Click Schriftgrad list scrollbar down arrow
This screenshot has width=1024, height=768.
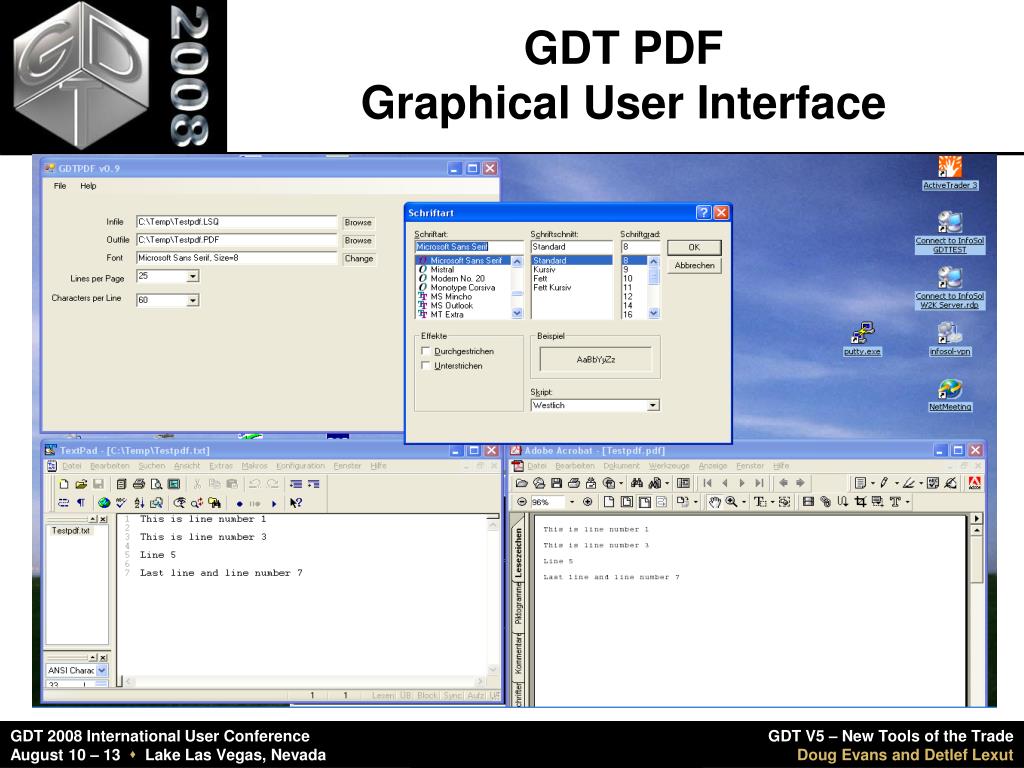(654, 313)
